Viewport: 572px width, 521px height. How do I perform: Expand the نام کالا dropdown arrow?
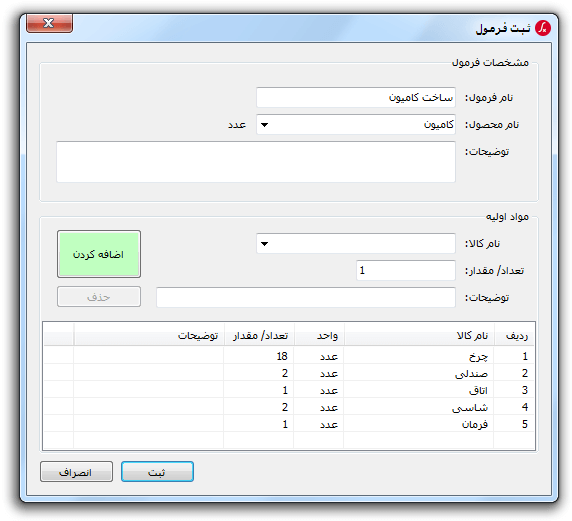264,244
